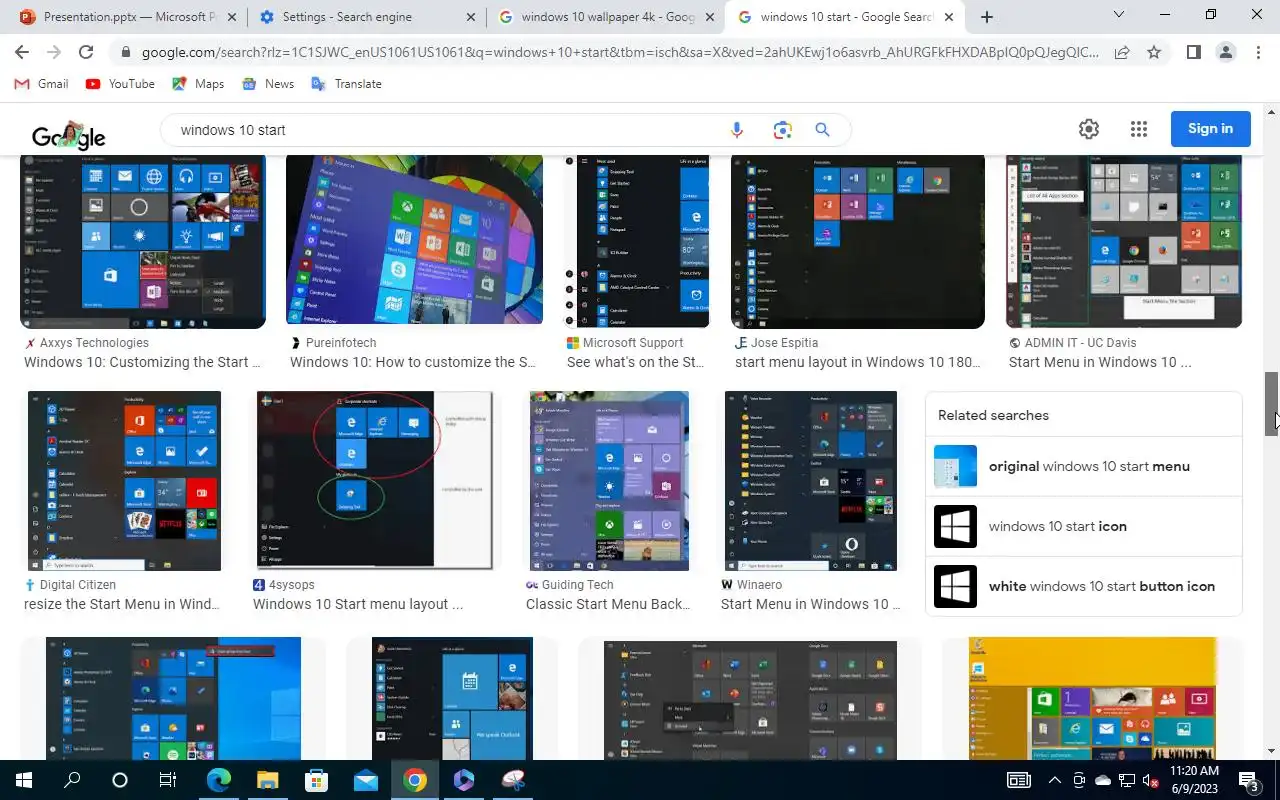Viewport: 1280px width, 800px height.
Task: Select related search white windows 10 start button icon
Action: tap(1084, 586)
